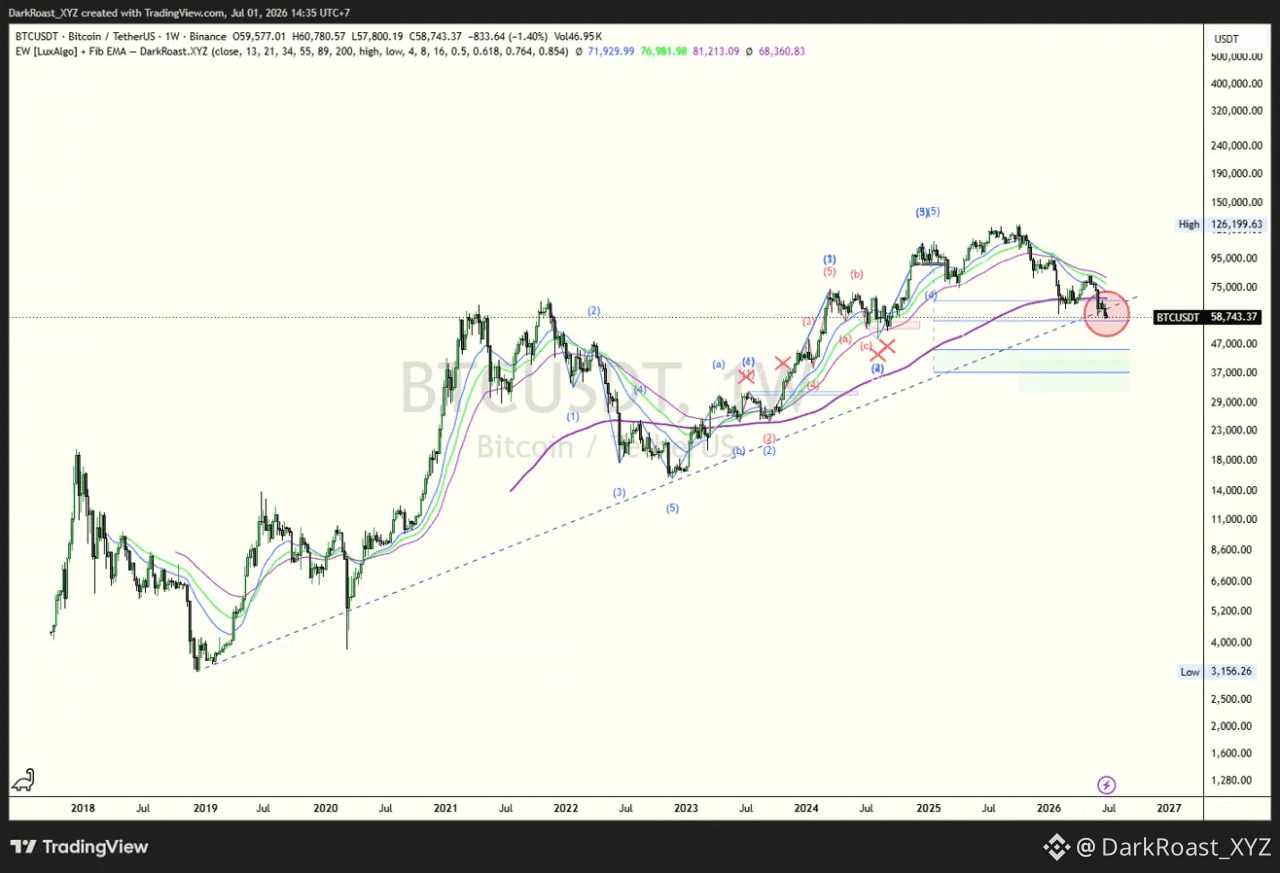The height and width of the screenshot is (873, 1280).
Task: Click the EMA value 68,360.83
Action: pyautogui.click(x=783, y=50)
